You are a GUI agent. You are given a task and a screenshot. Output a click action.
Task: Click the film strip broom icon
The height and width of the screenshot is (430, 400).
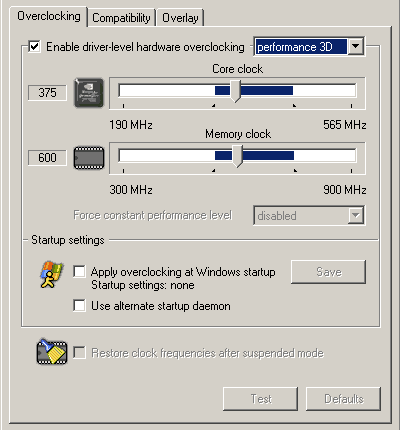[52, 352]
